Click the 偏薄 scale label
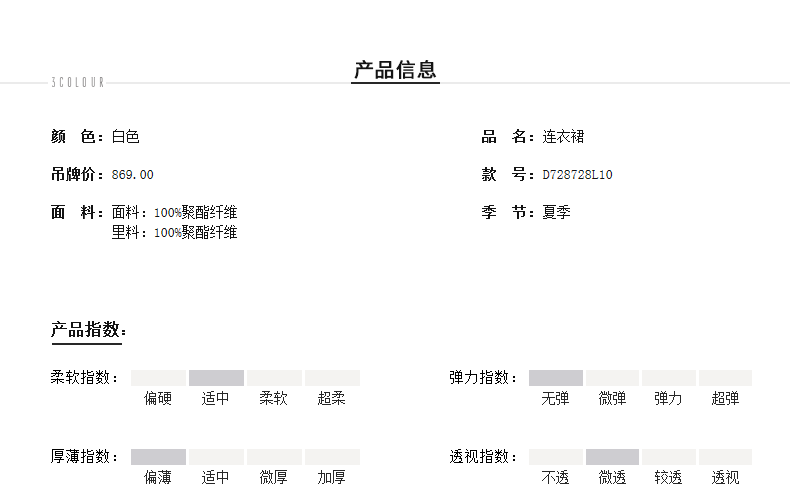The height and width of the screenshot is (491, 790). coord(158,477)
